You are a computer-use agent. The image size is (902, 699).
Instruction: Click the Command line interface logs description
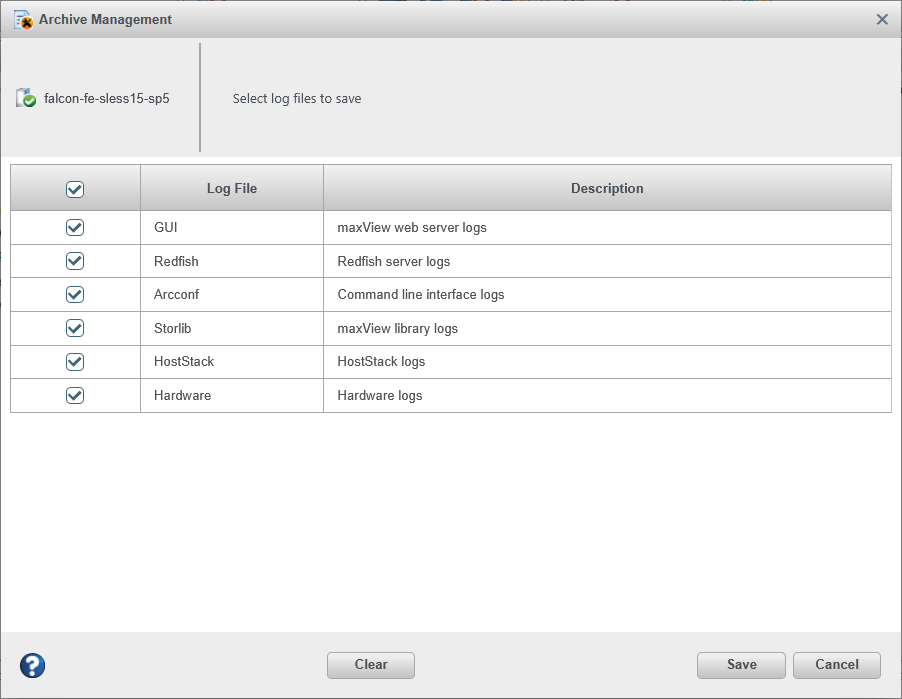(421, 295)
